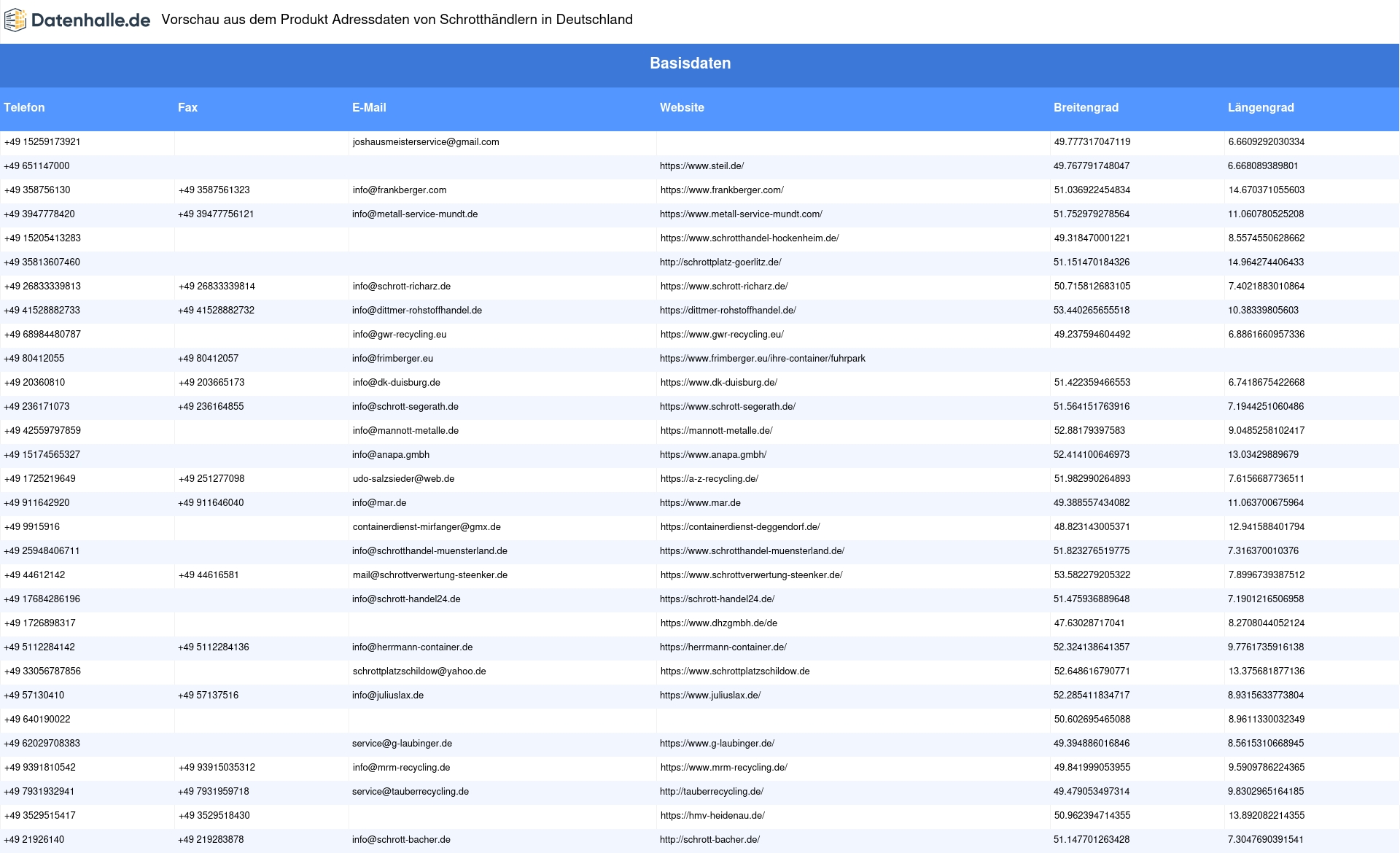Click the Fax column header
The image size is (1400, 853).
(x=187, y=108)
